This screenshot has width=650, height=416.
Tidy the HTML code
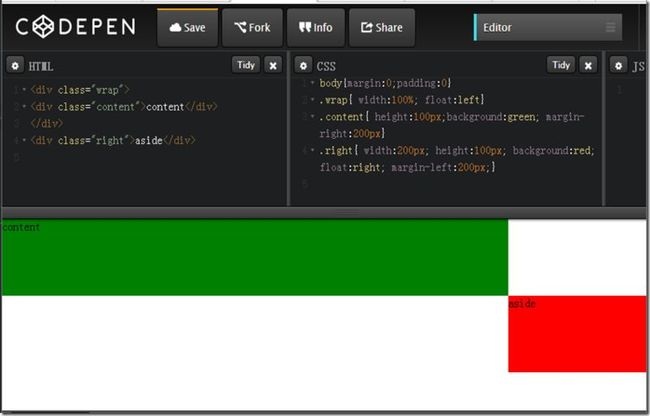click(246, 65)
